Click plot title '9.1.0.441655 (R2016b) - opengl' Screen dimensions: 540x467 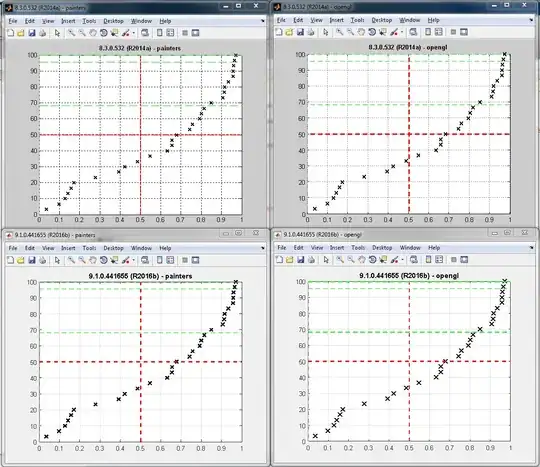[x=409, y=276]
